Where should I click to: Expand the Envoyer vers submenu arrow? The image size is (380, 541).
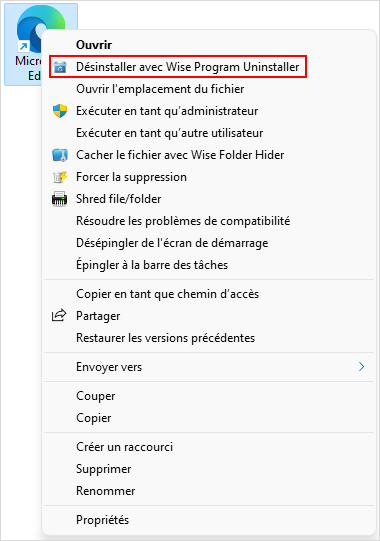(x=361, y=367)
